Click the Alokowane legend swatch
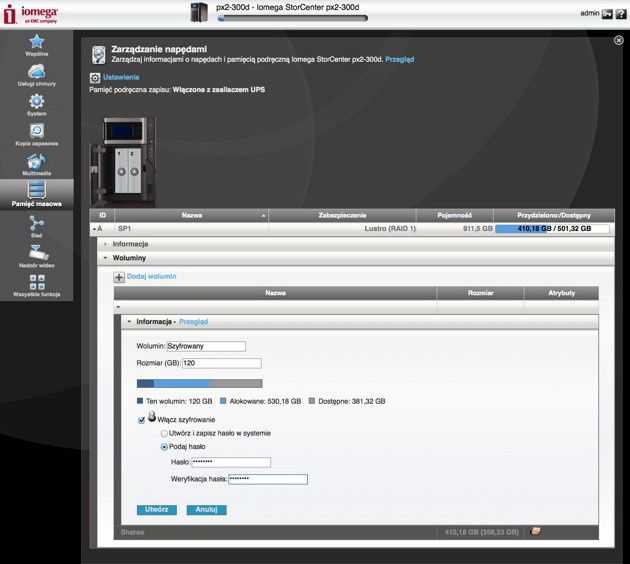Screen dimensions: 630x564 [x=223, y=401]
